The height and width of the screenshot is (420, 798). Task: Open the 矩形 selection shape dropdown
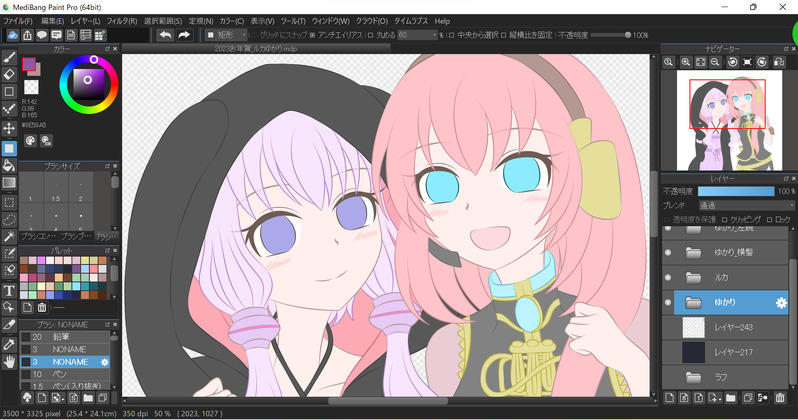pos(226,35)
